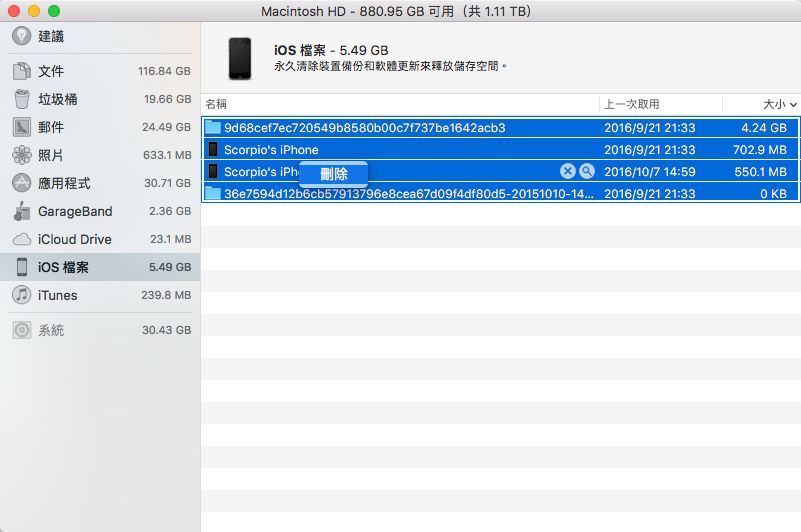Screen dimensions: 801x532
Task: Click the 4.24 GB size value
Action: click(764, 128)
